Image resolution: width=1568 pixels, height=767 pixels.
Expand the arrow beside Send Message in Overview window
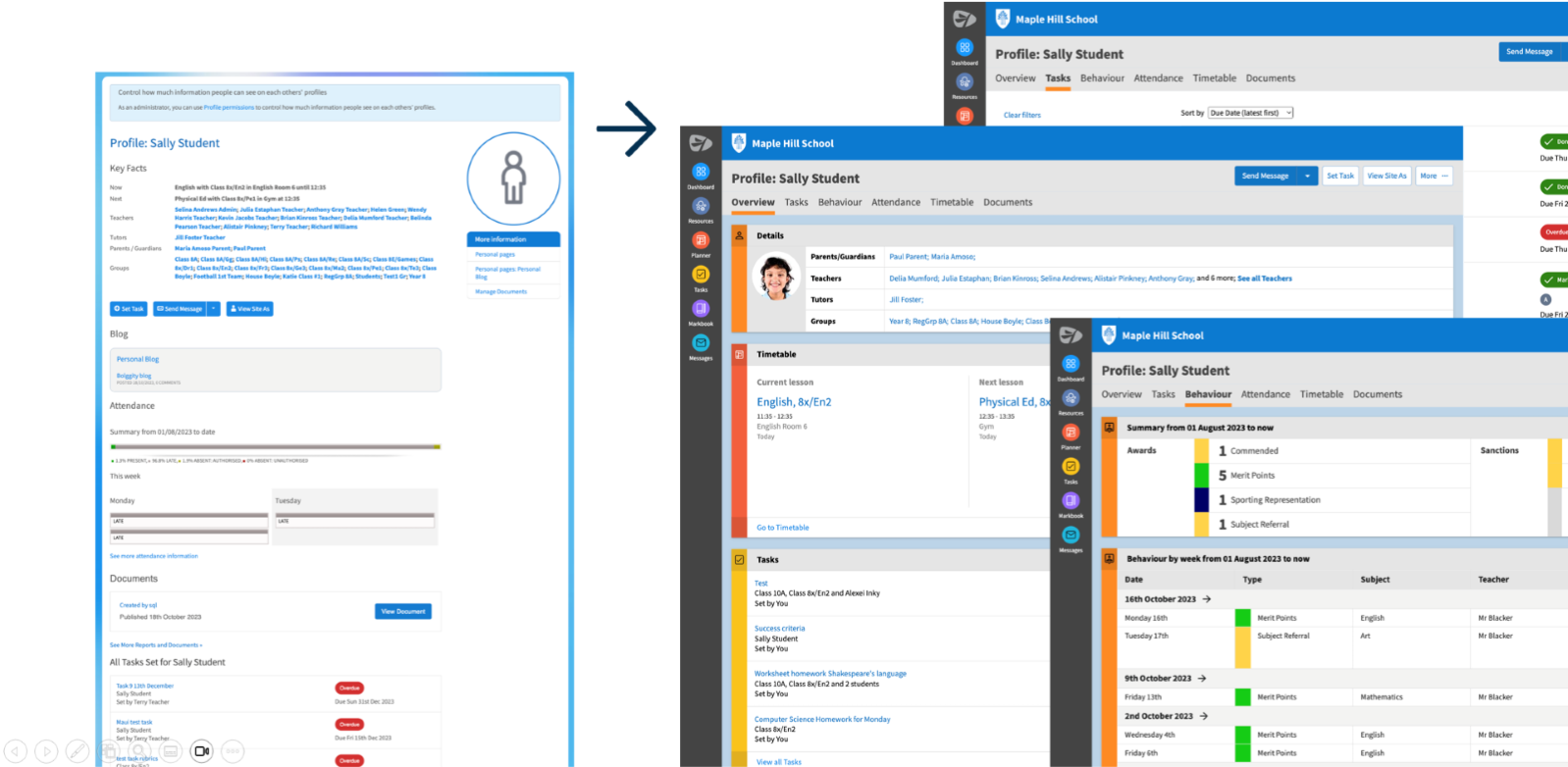[x=1307, y=177]
